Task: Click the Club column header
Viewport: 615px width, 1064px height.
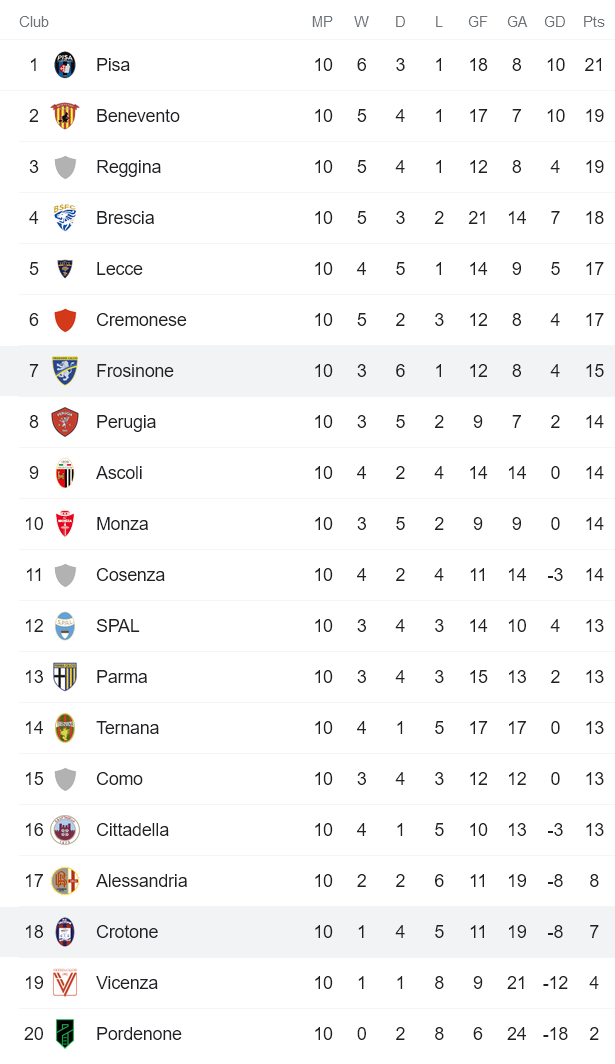Action: click(x=34, y=22)
